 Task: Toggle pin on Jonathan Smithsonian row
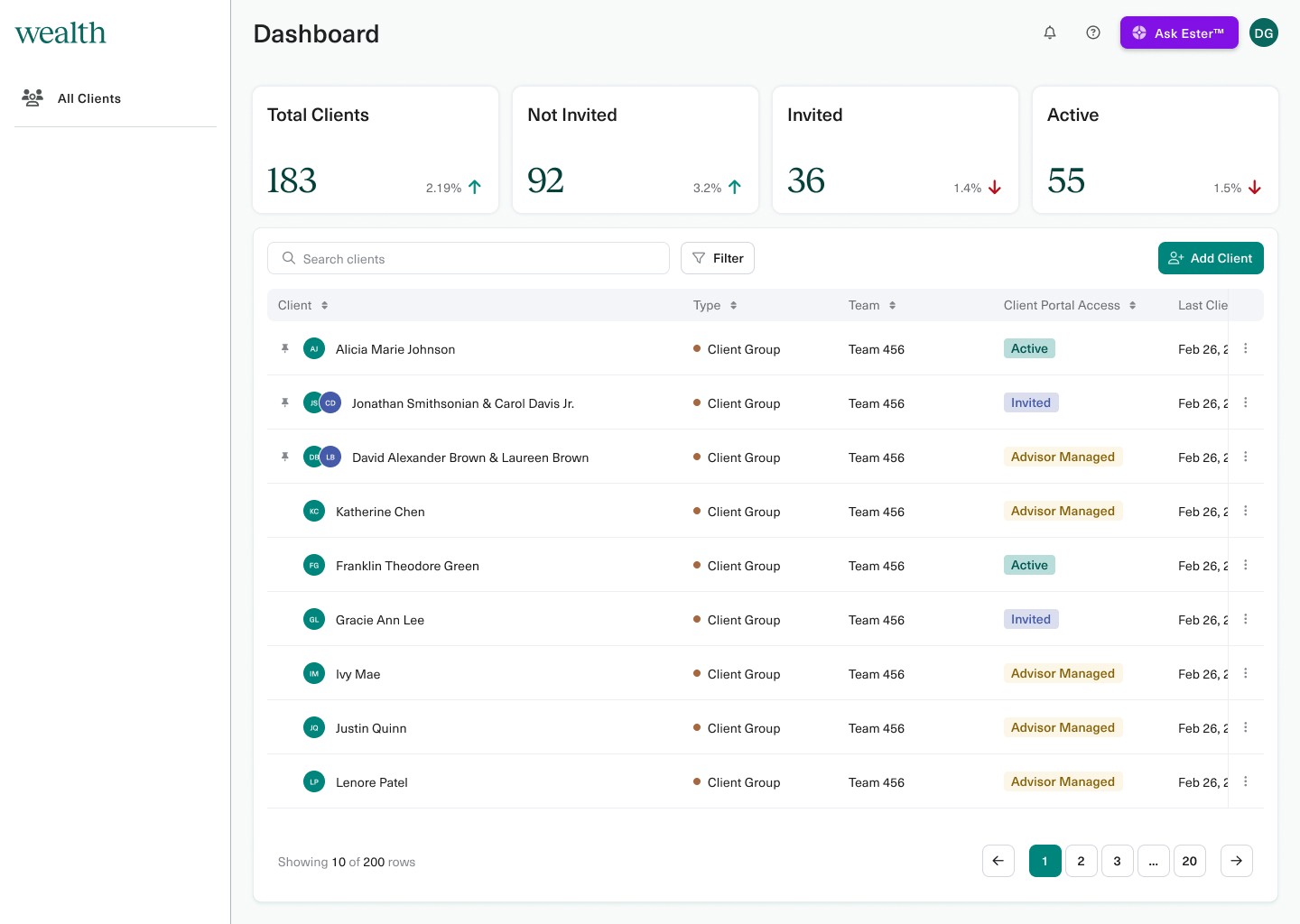coord(285,403)
